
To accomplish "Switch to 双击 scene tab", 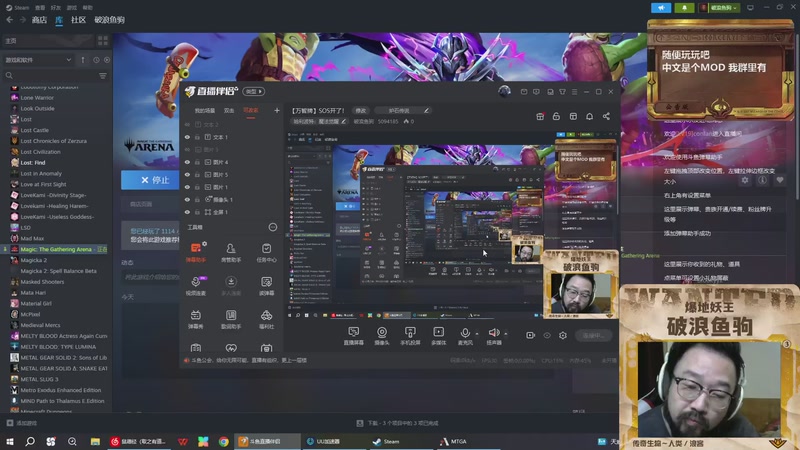I will coord(229,110).
